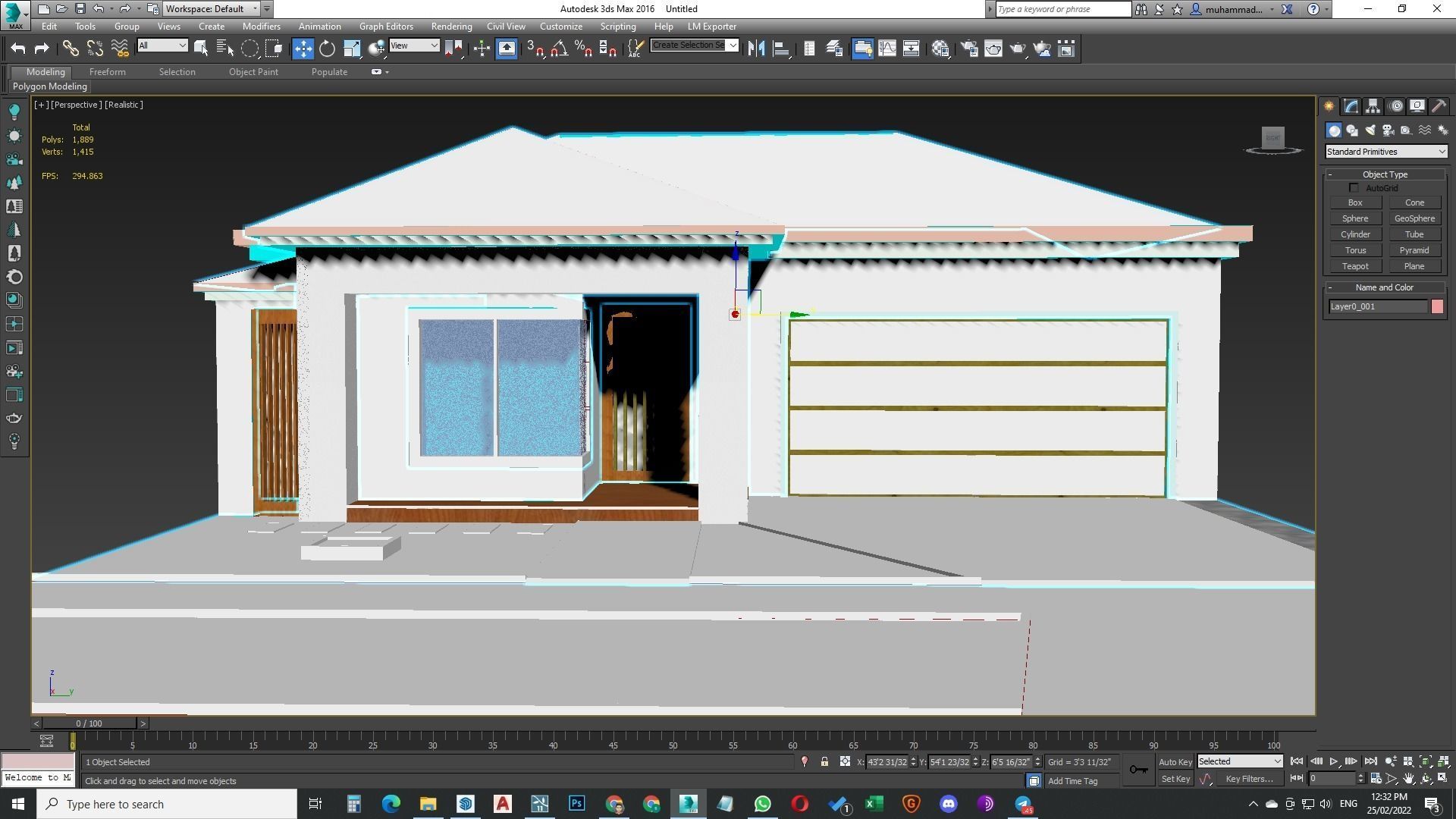Toggle Percent Snap icon
The width and height of the screenshot is (1456, 819).
click(583, 49)
